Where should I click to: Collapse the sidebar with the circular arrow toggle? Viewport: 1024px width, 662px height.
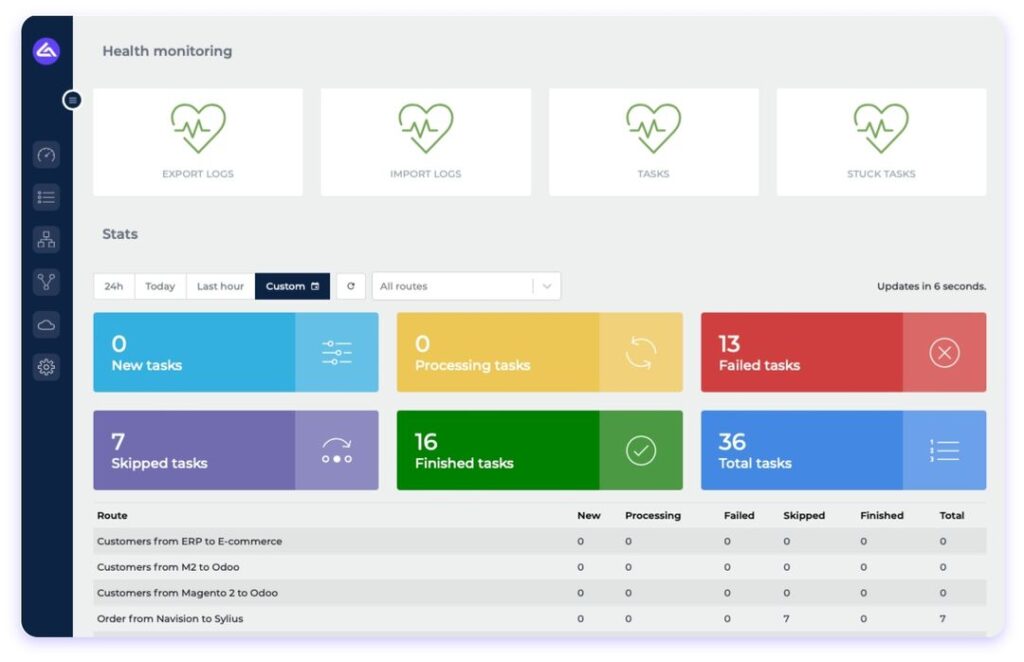[71, 100]
